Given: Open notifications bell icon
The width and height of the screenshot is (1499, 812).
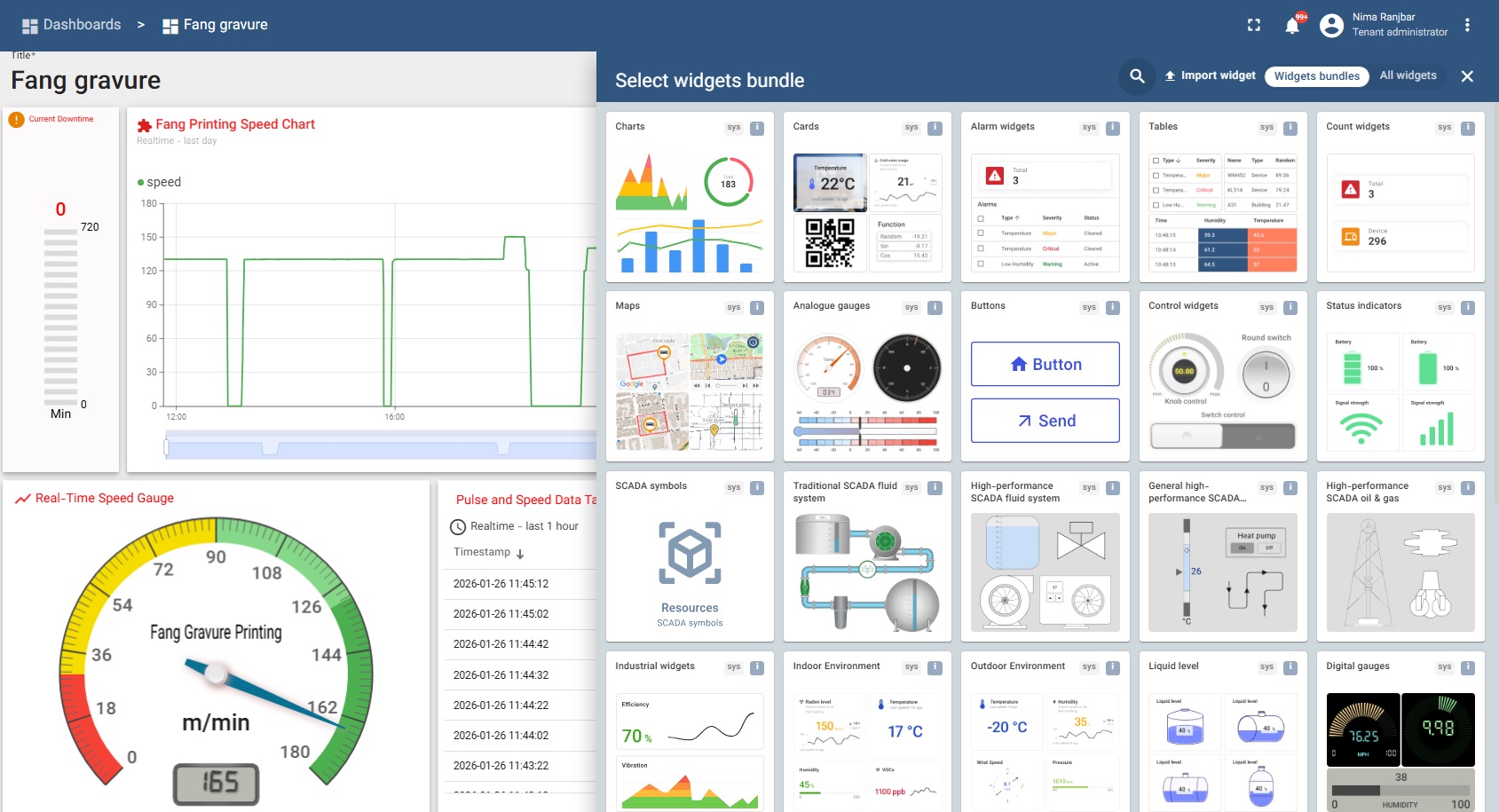Looking at the screenshot, I should pyautogui.click(x=1292, y=26).
